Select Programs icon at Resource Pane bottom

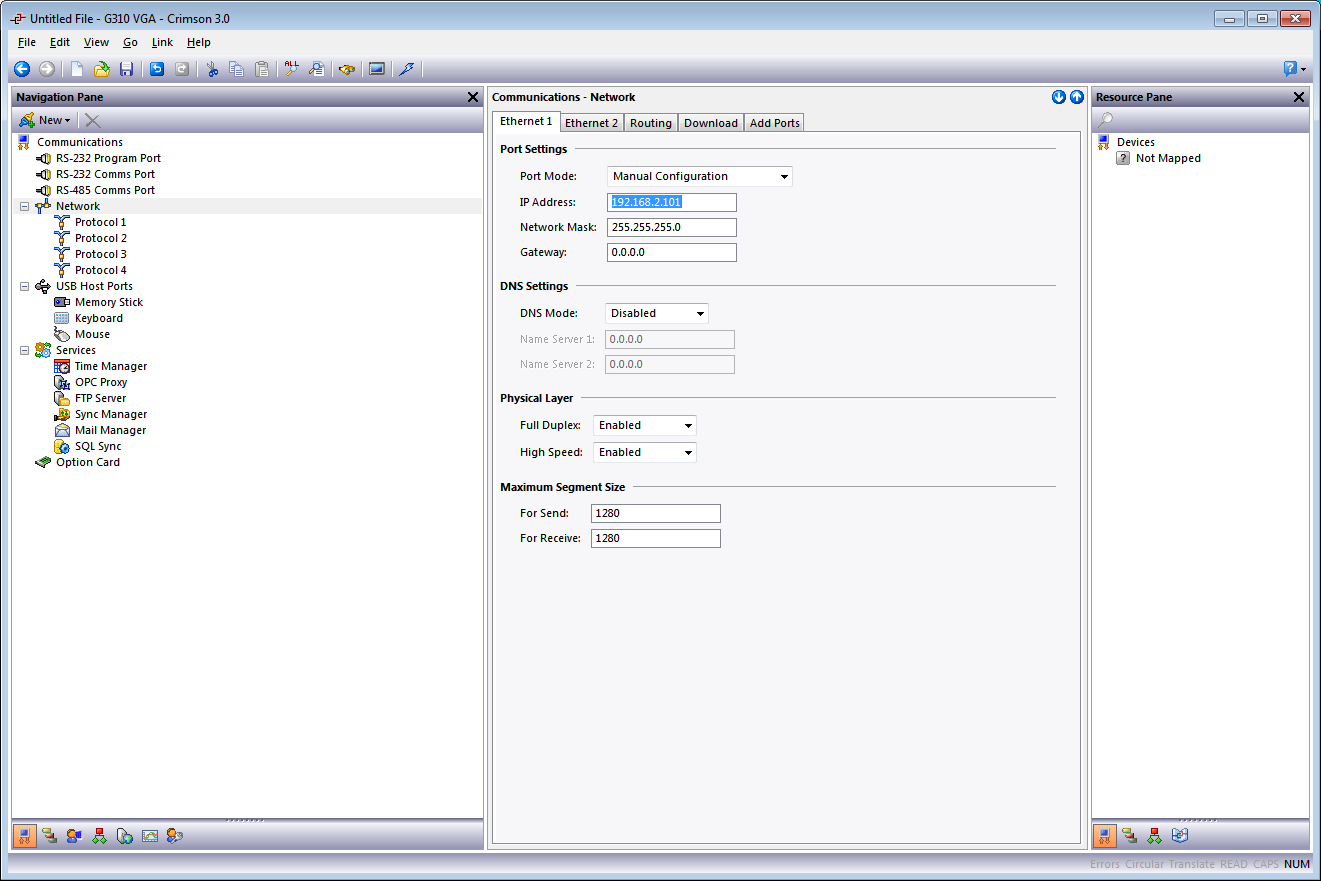click(x=1154, y=836)
